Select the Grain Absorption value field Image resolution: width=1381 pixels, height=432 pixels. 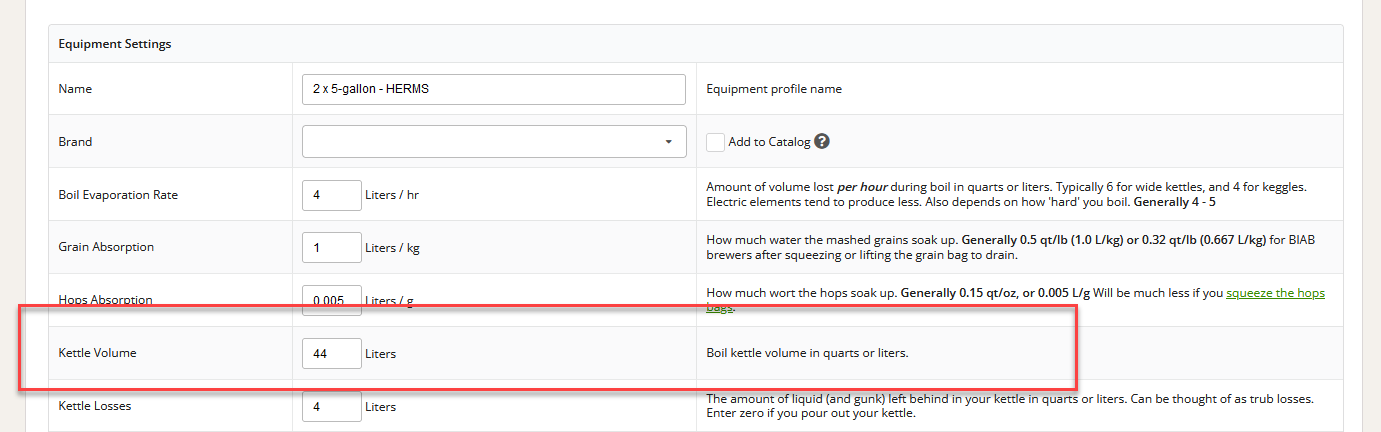point(331,248)
